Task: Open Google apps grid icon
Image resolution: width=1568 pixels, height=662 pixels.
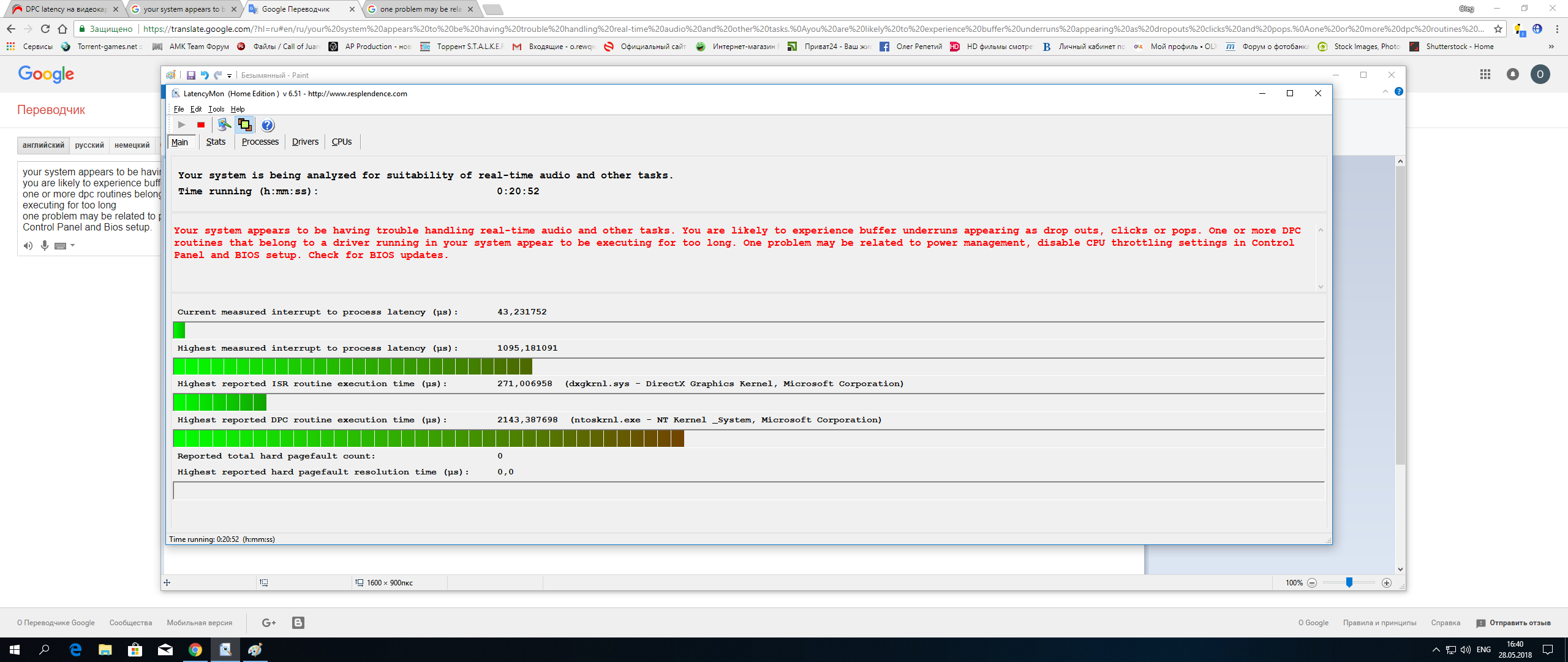Action: (x=1485, y=74)
